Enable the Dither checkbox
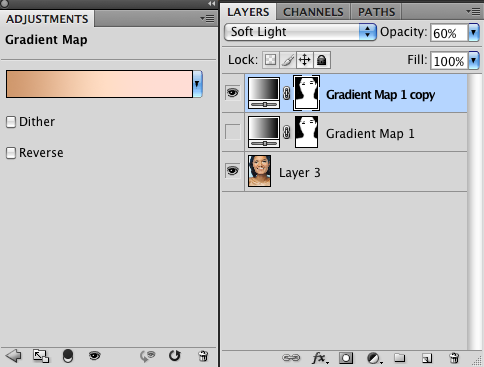The image size is (484, 367). tap(11, 122)
